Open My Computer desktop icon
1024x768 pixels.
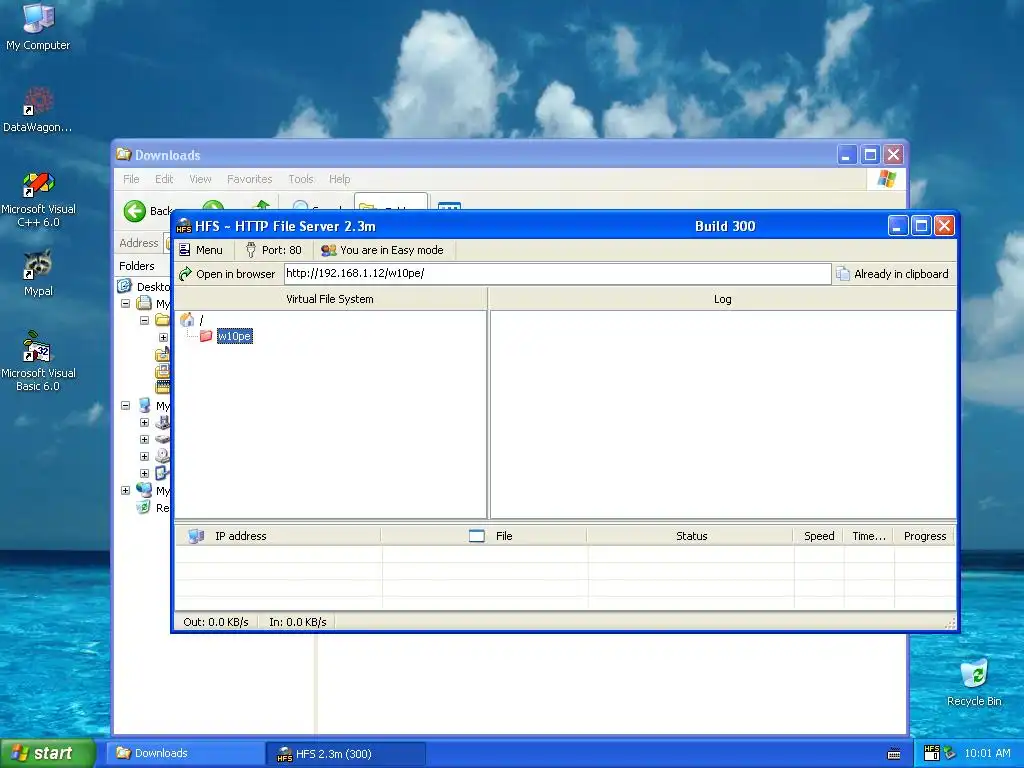point(38,27)
